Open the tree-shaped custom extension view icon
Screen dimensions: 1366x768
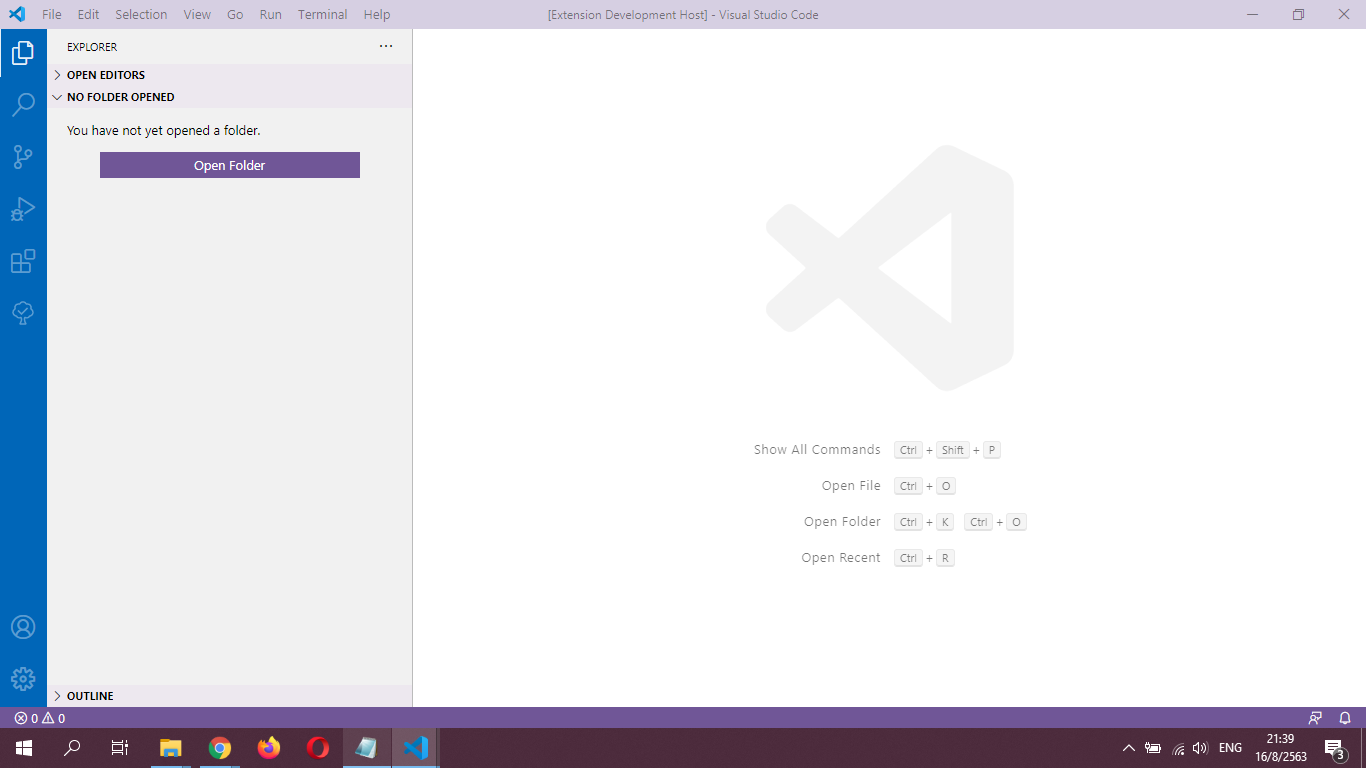[x=23, y=313]
